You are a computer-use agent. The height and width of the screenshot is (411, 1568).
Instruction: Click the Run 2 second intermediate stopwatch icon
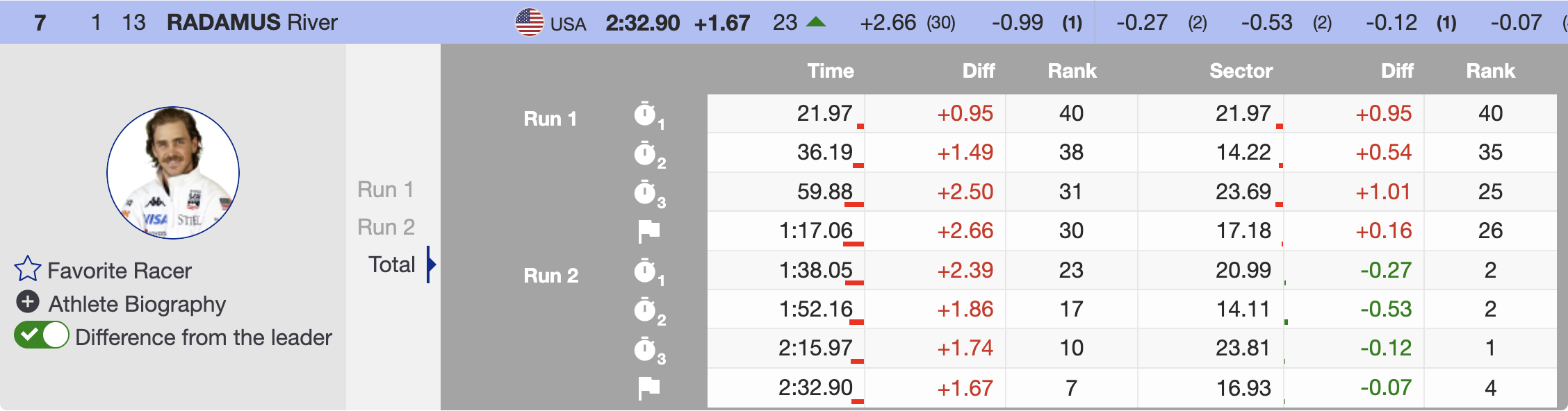646,310
